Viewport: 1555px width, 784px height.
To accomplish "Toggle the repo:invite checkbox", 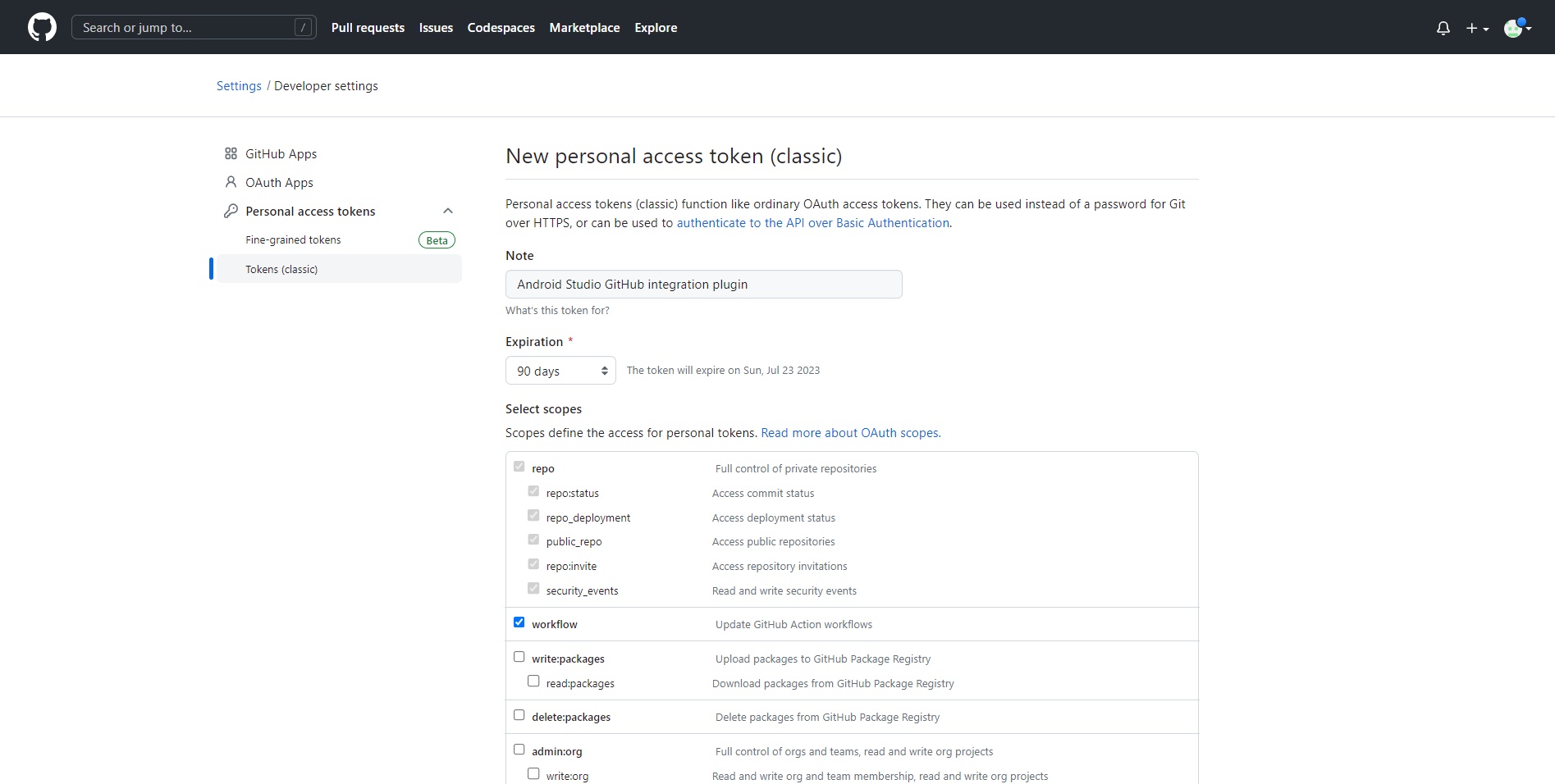I will point(533,564).
